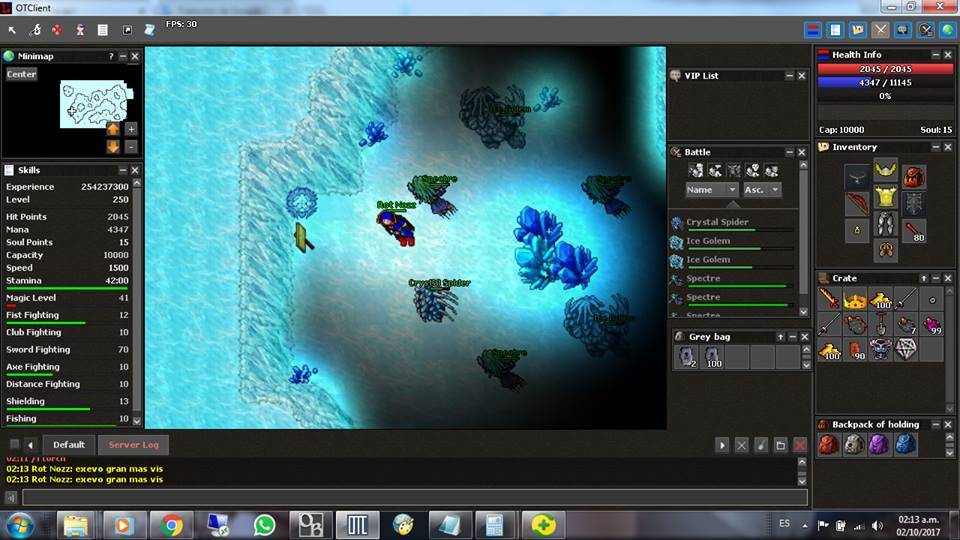Open WhatsApp from the taskbar
The image size is (960, 540).
tap(264, 525)
